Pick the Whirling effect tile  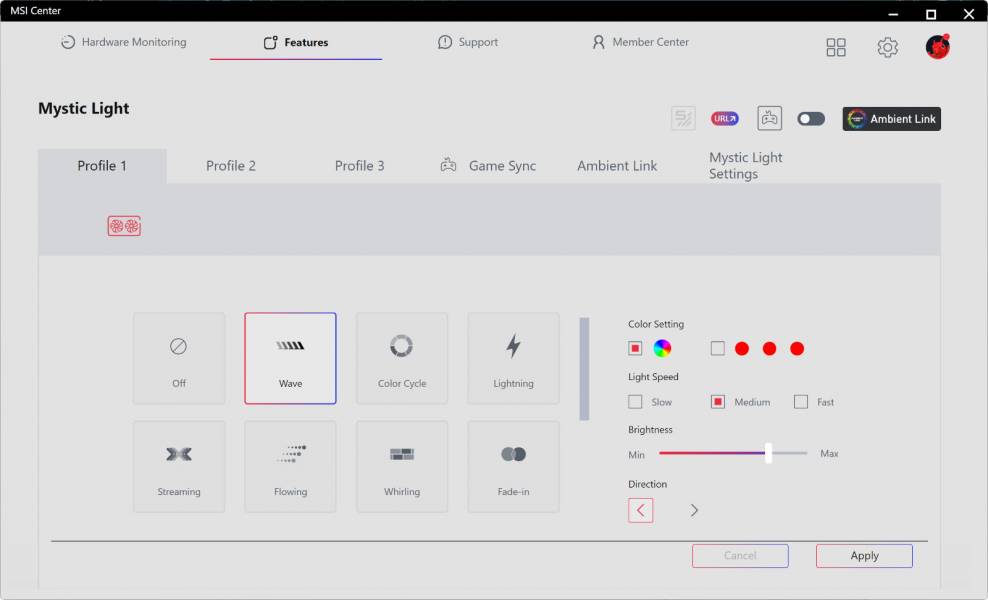tap(402, 466)
